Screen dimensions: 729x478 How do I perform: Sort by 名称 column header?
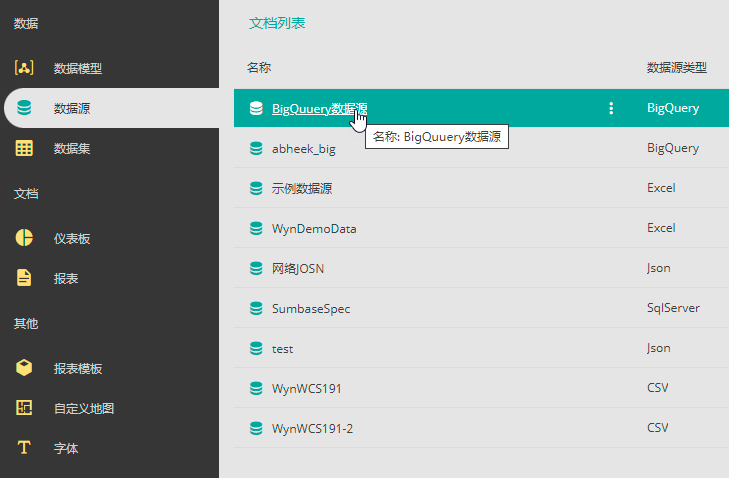point(259,68)
